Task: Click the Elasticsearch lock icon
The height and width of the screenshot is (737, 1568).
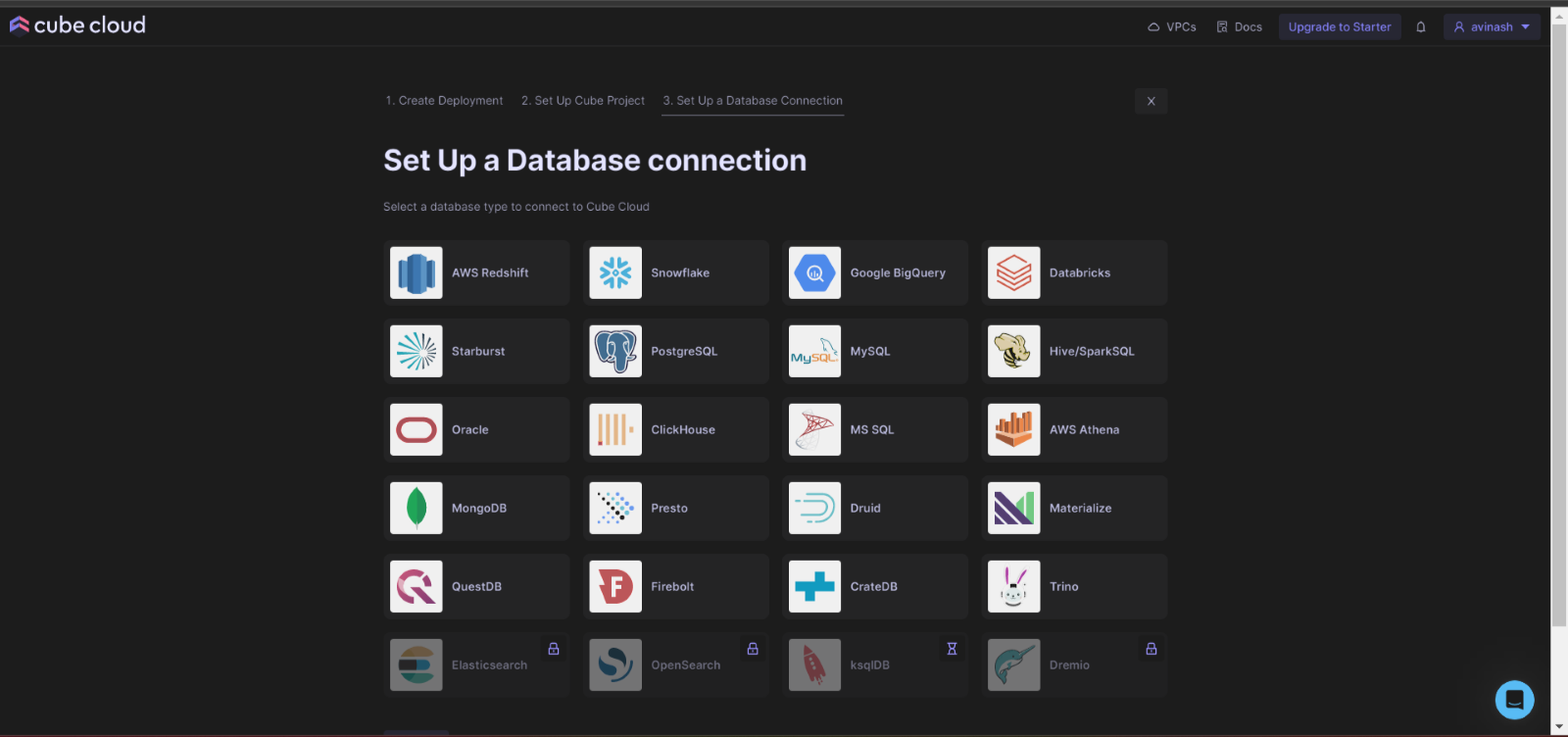Action: (554, 649)
